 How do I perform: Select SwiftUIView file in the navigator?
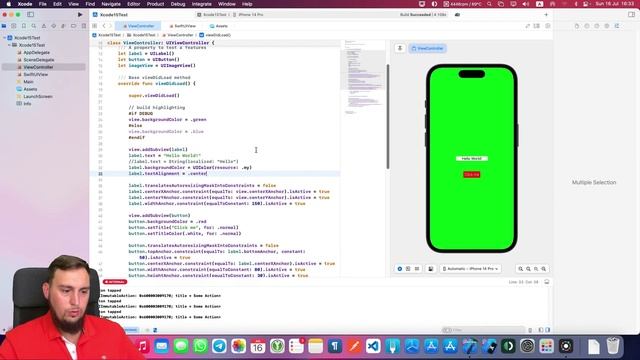36,74
